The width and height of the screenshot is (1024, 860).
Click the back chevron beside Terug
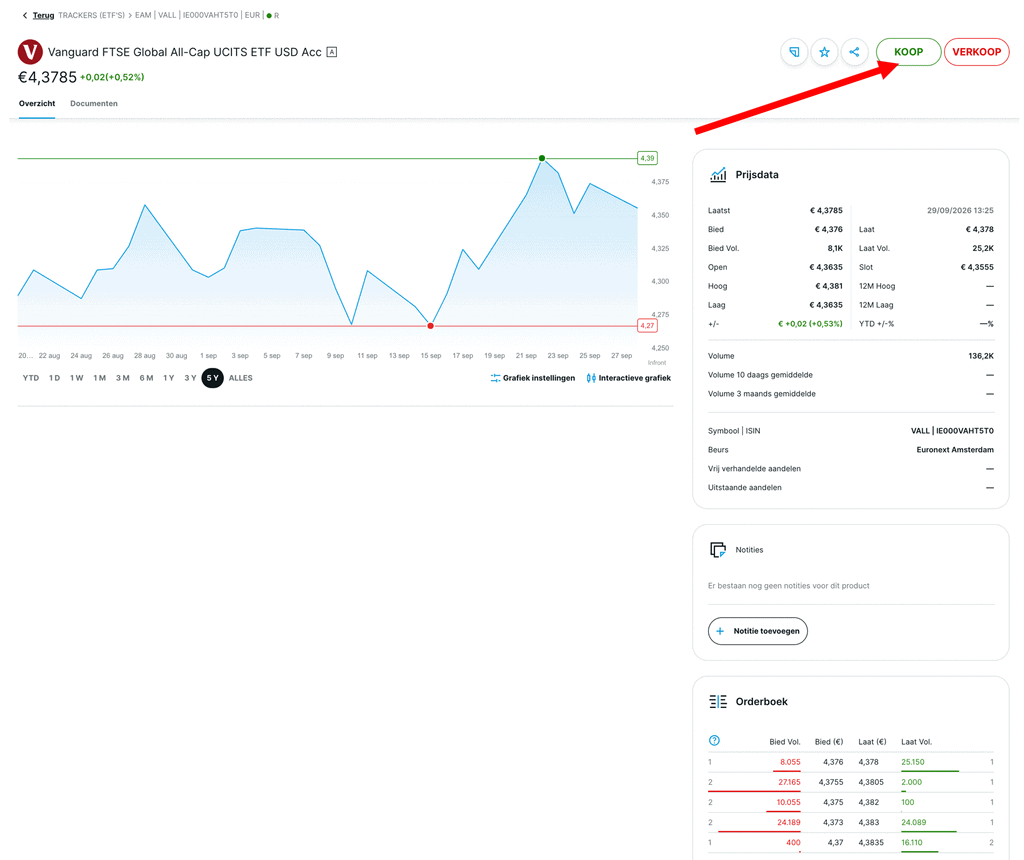25,15
